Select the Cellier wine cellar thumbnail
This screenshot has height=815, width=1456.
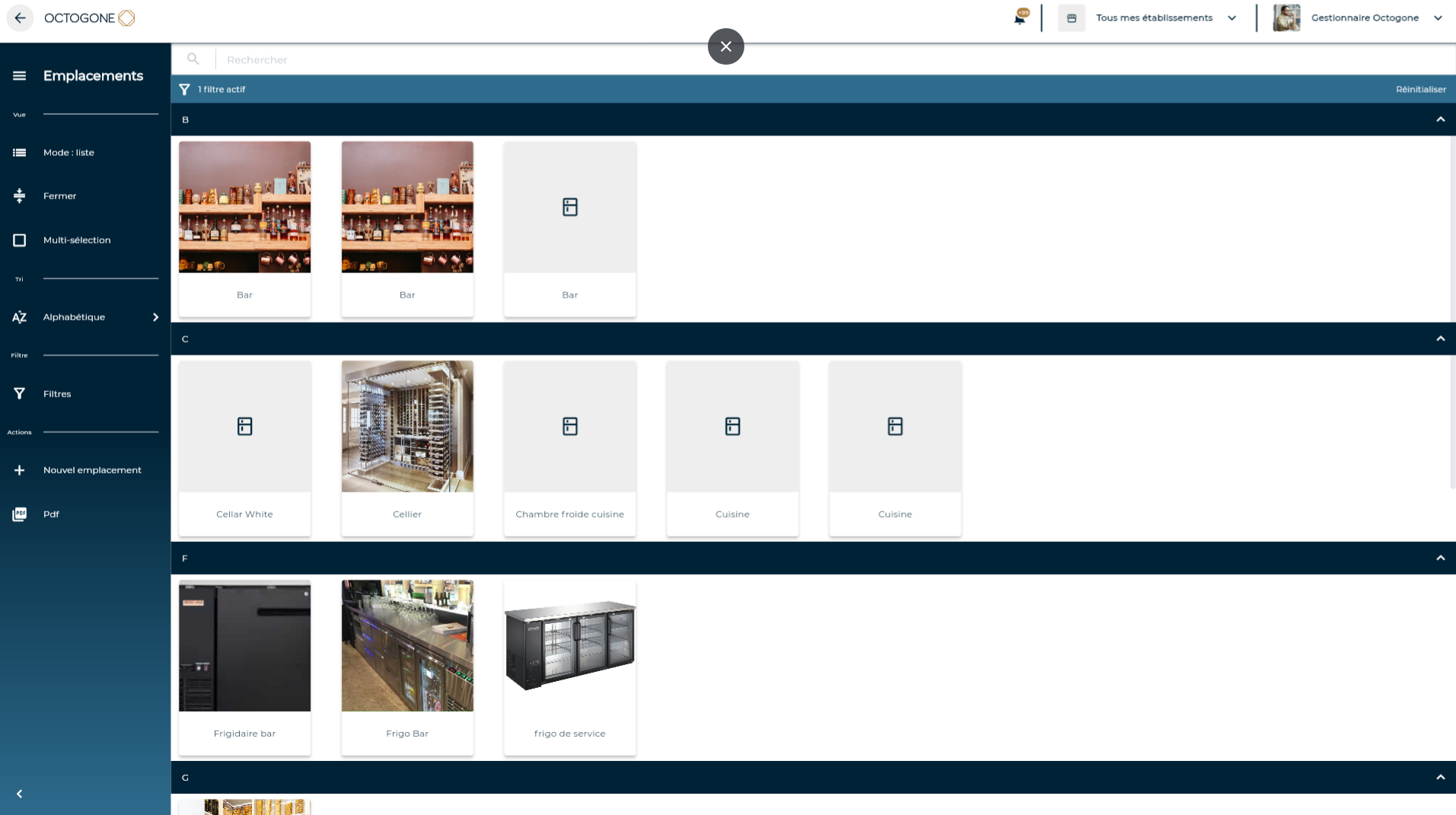(407, 426)
